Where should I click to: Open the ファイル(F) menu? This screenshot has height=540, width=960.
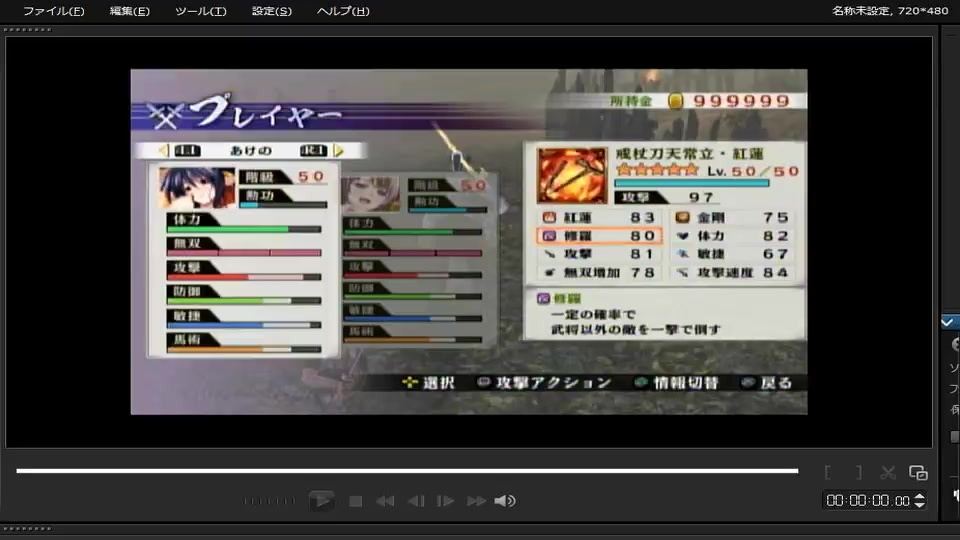[54, 11]
